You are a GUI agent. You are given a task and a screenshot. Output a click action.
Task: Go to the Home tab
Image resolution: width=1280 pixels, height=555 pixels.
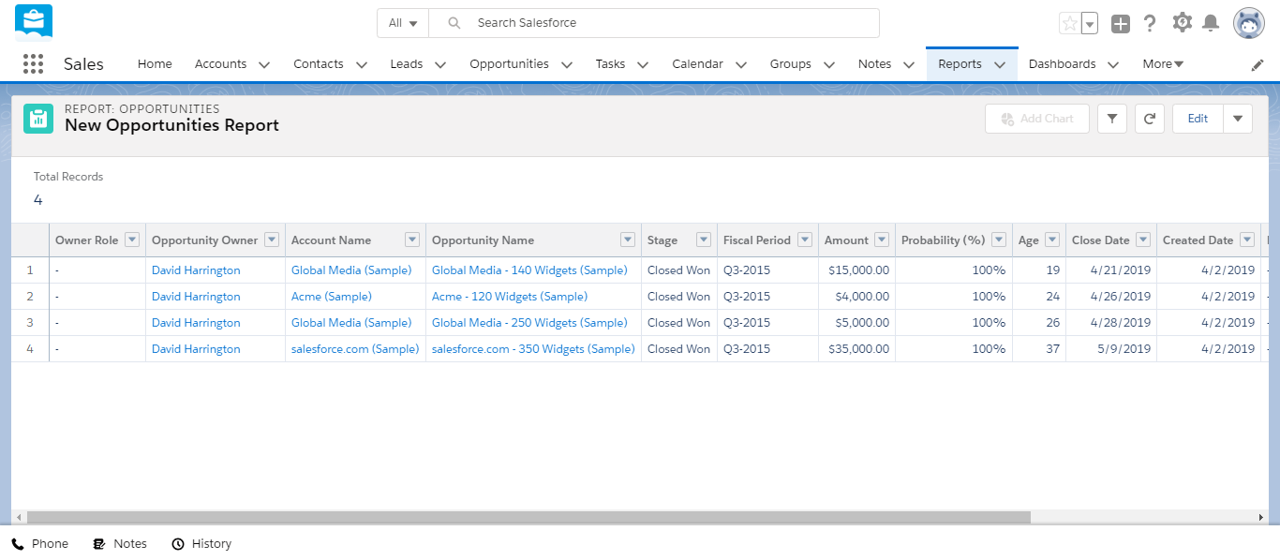155,64
